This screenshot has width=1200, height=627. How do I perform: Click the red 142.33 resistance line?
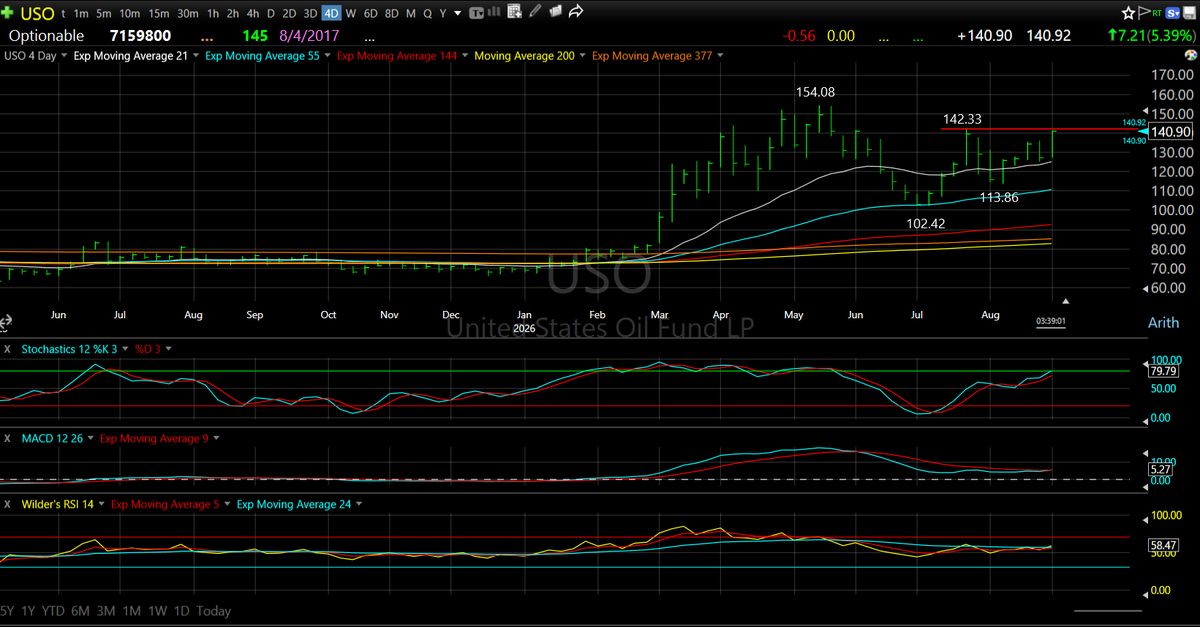click(1040, 129)
